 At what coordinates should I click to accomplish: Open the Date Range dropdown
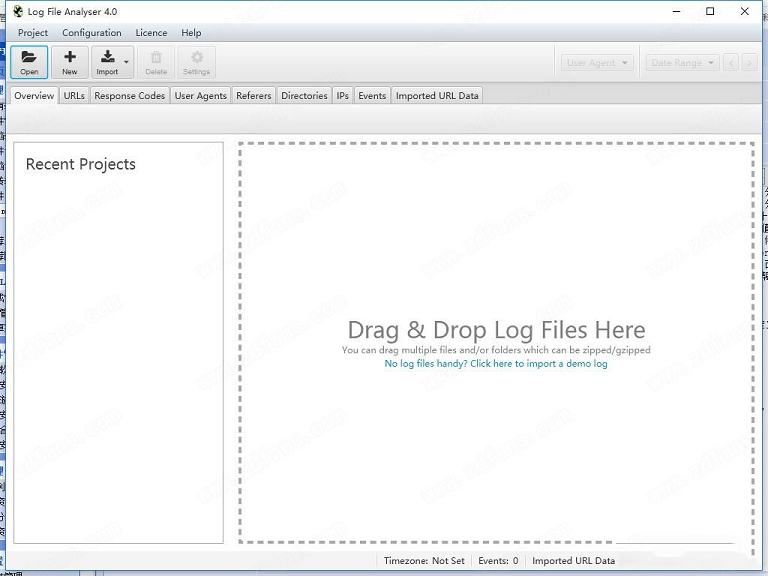(682, 63)
